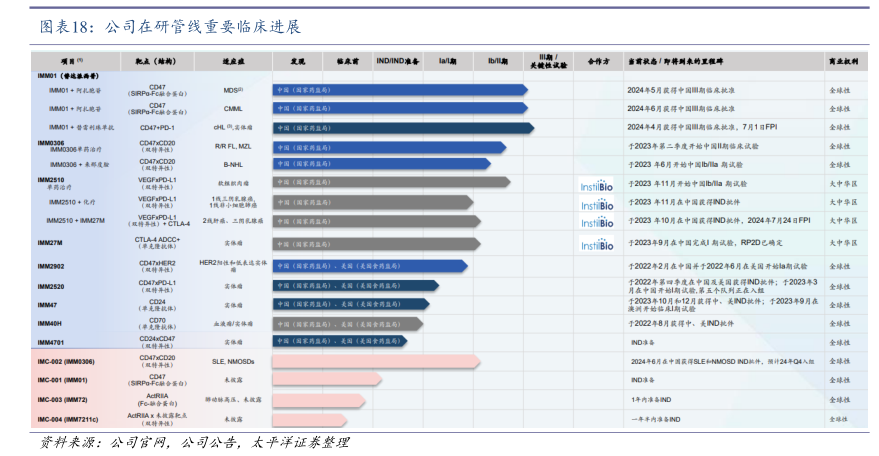
Task: Click the 资料来源 source note at bottom
Action: point(193,442)
